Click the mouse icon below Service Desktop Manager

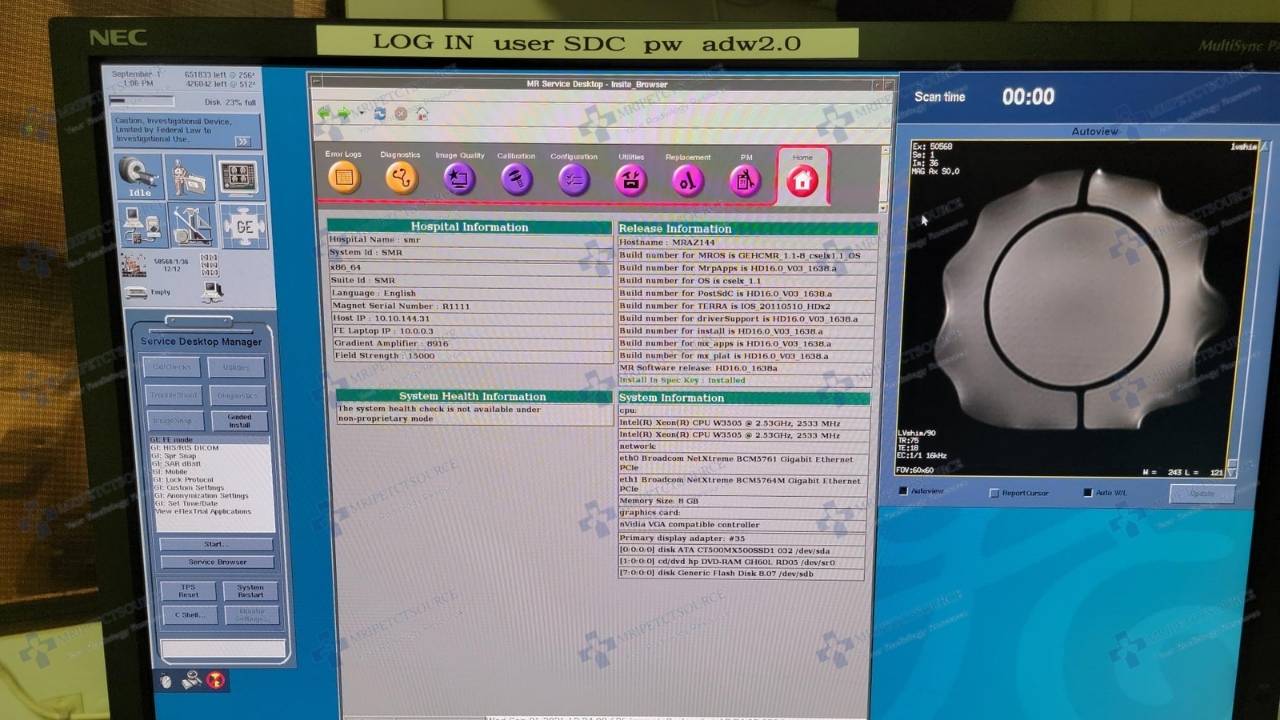pos(166,681)
